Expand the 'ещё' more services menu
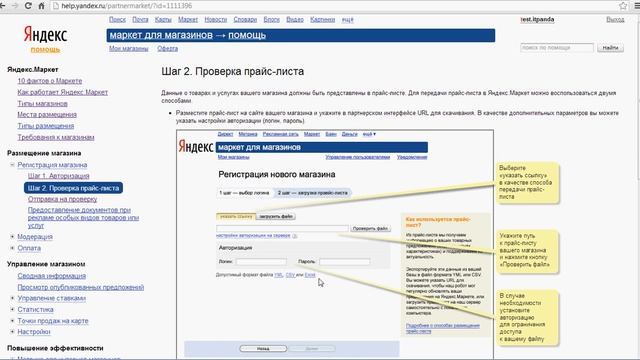This screenshot has height=360, width=640. (347, 20)
